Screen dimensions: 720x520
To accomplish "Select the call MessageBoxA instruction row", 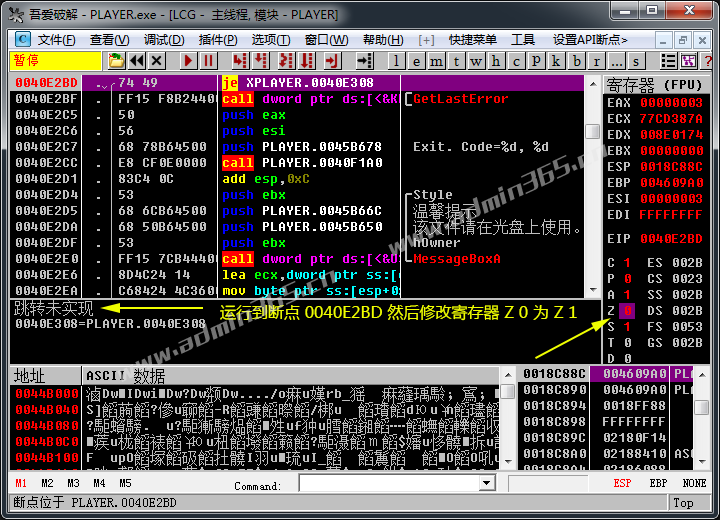I will coord(297,259).
